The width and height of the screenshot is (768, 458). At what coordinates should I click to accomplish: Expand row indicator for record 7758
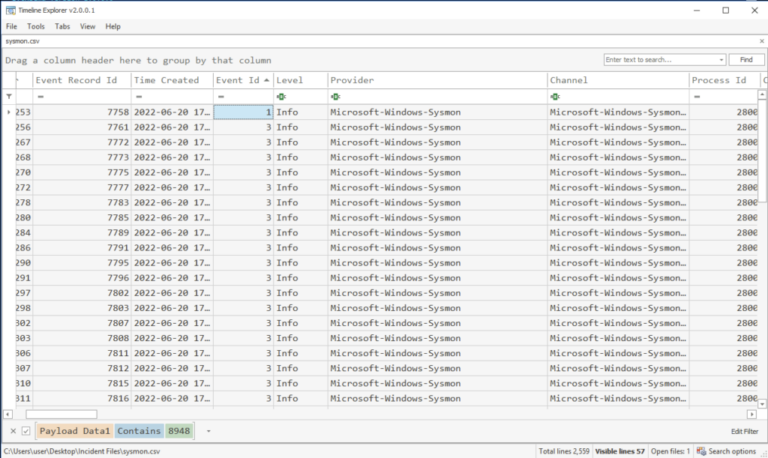click(x=10, y=113)
